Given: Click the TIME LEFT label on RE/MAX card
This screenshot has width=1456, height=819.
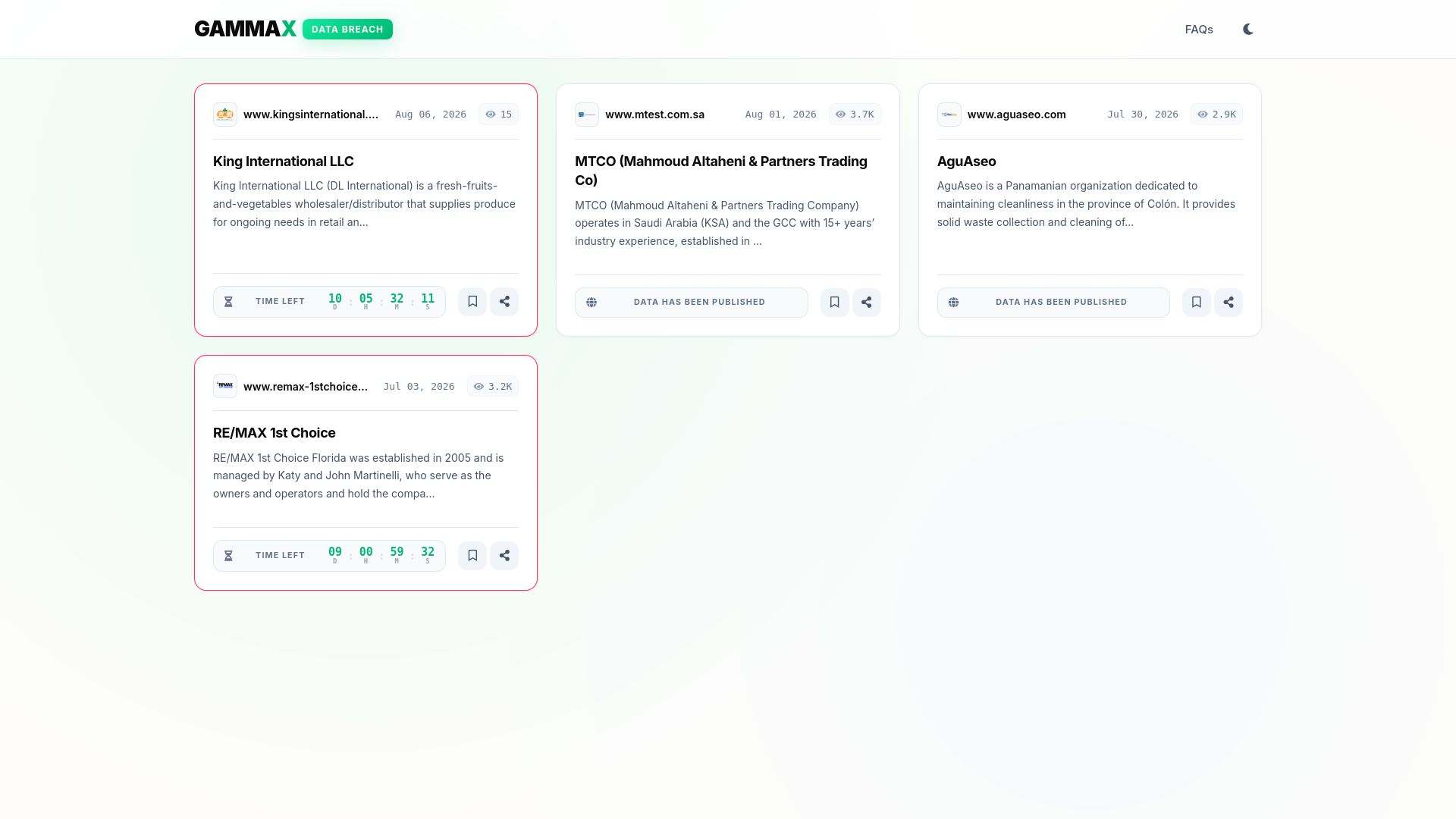Looking at the screenshot, I should (280, 555).
